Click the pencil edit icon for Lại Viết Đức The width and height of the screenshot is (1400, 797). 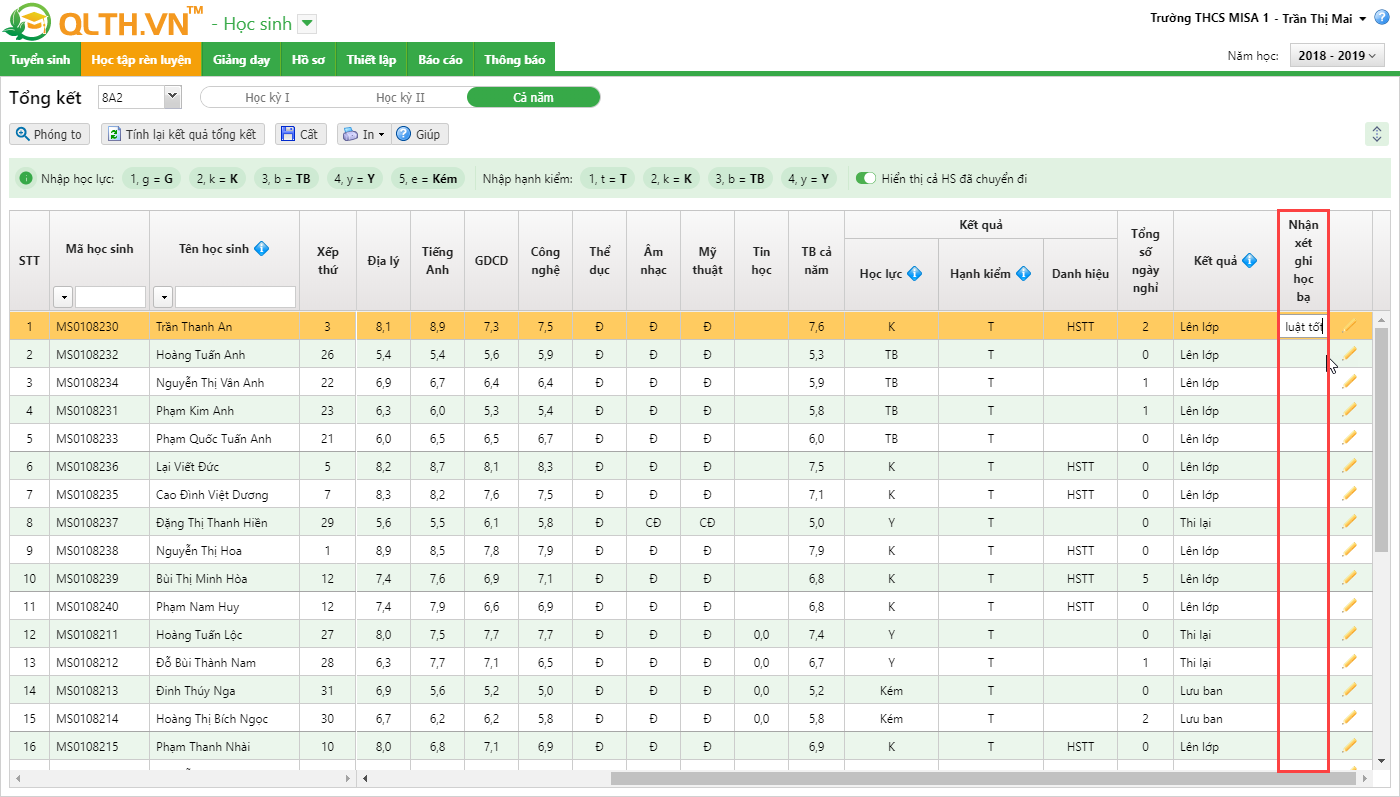coord(1349,466)
